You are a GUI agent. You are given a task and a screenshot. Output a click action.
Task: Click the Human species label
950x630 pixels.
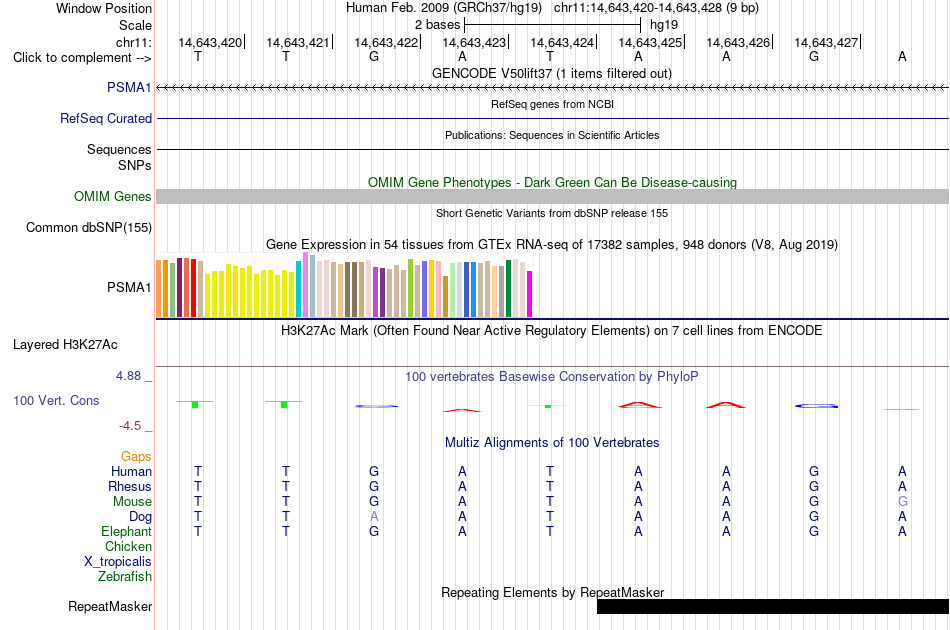point(131,471)
